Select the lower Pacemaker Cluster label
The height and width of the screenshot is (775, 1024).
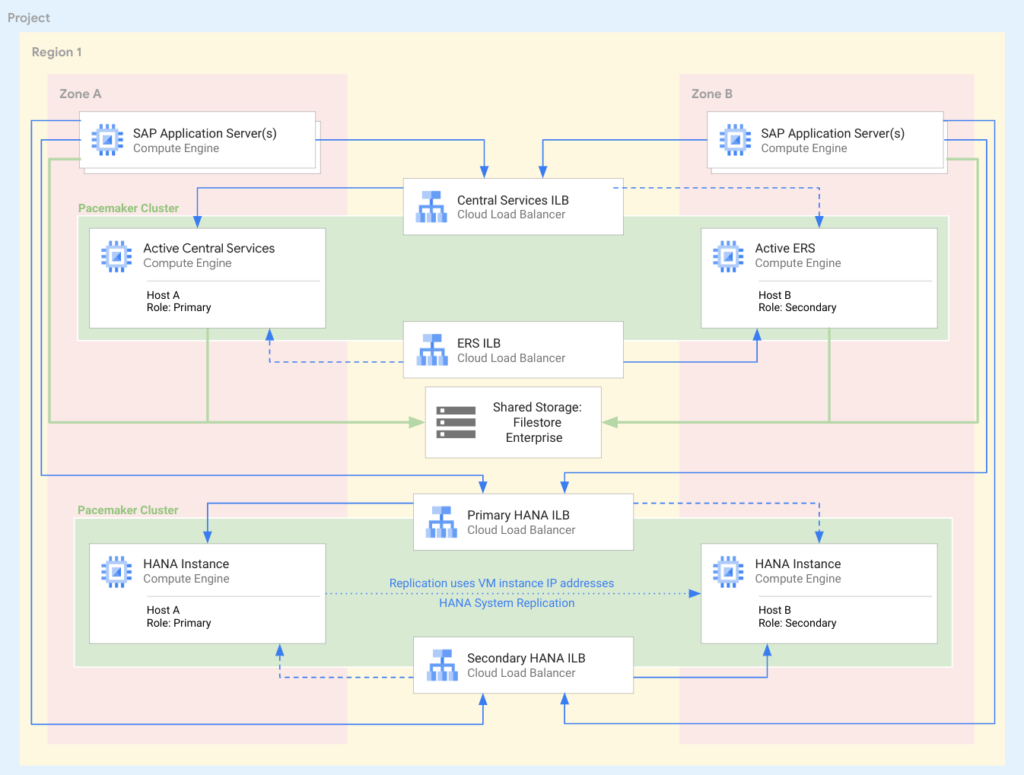tap(127, 510)
